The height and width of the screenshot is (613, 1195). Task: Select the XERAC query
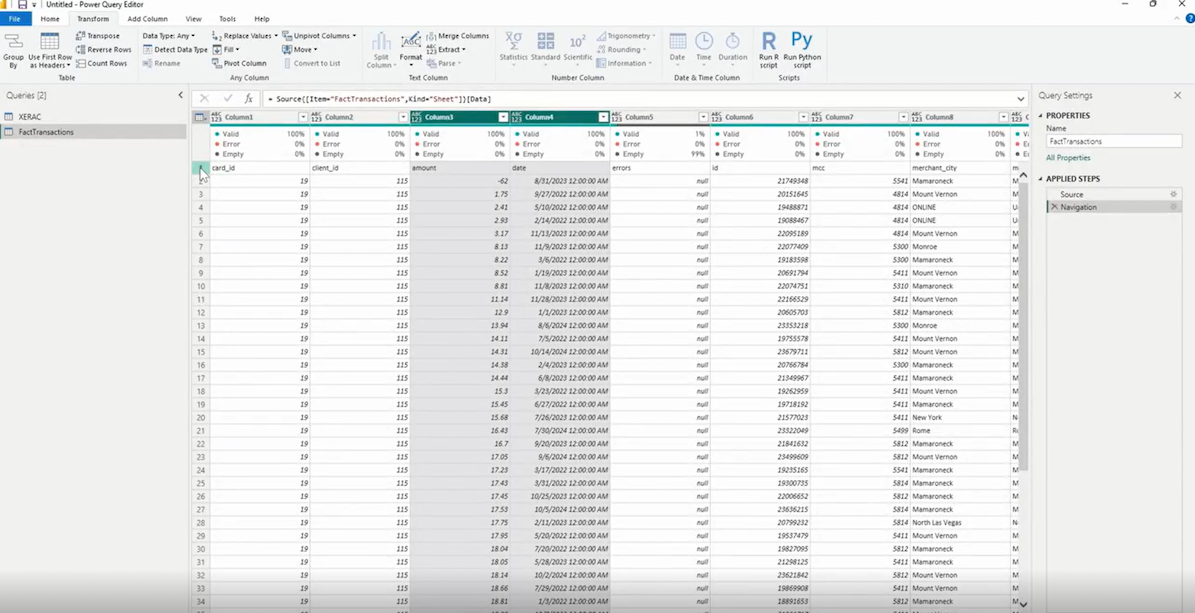click(30, 117)
